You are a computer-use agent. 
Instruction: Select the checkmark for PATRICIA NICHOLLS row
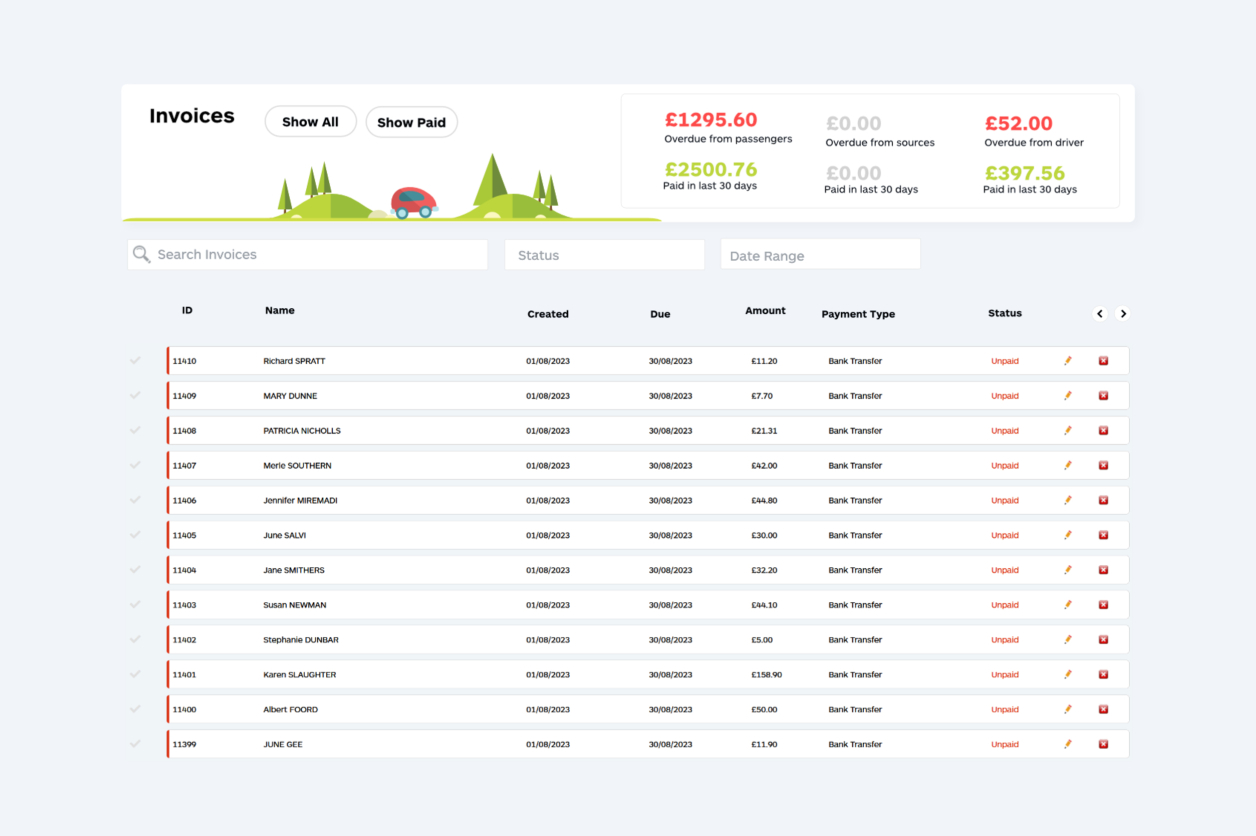(135, 430)
